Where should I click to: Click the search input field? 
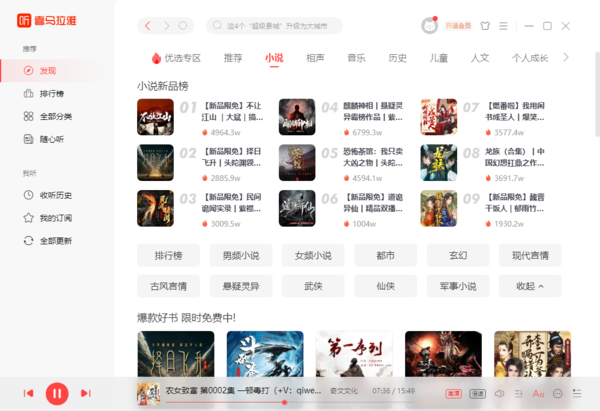(x=274, y=26)
